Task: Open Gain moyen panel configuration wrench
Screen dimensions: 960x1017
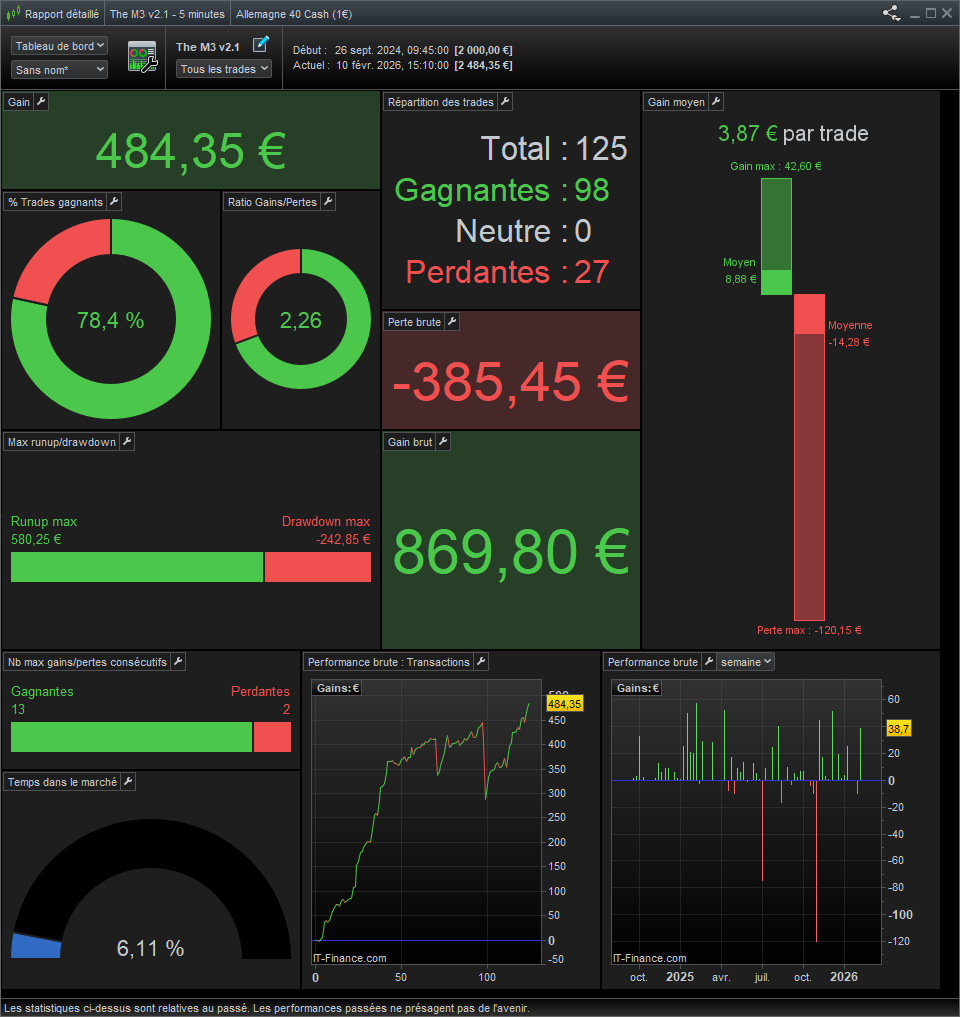Action: 714,101
